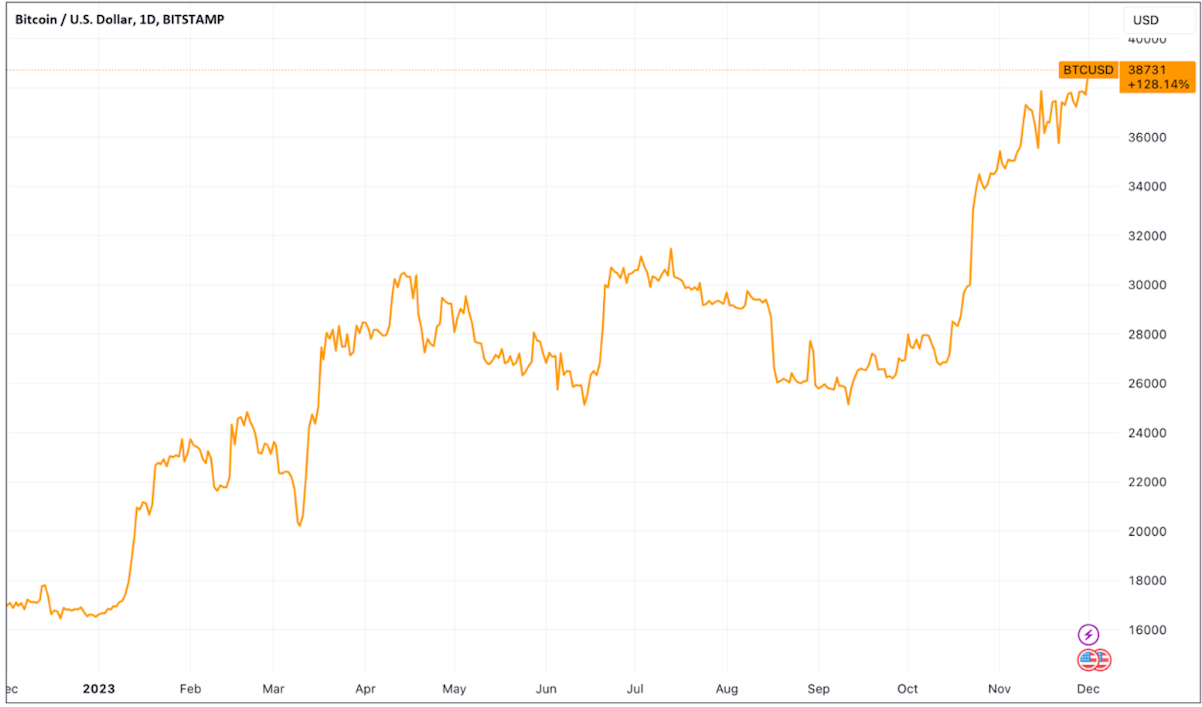The height and width of the screenshot is (707, 1202).
Task: Click the 16000 price axis label
Action: point(1147,630)
